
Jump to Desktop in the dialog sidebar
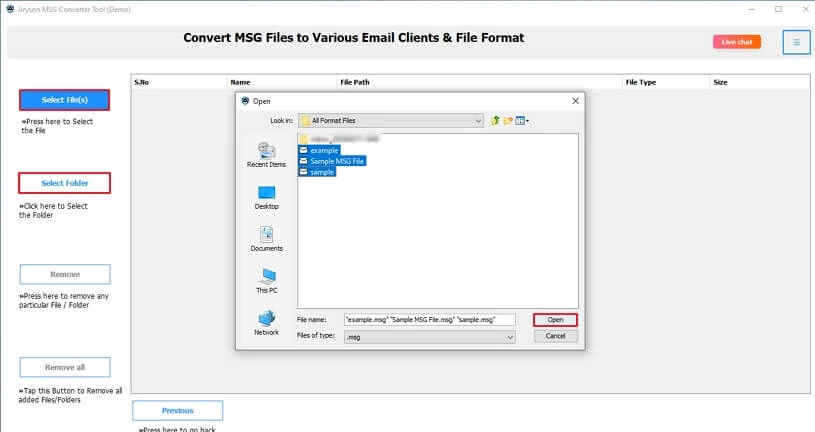267,198
